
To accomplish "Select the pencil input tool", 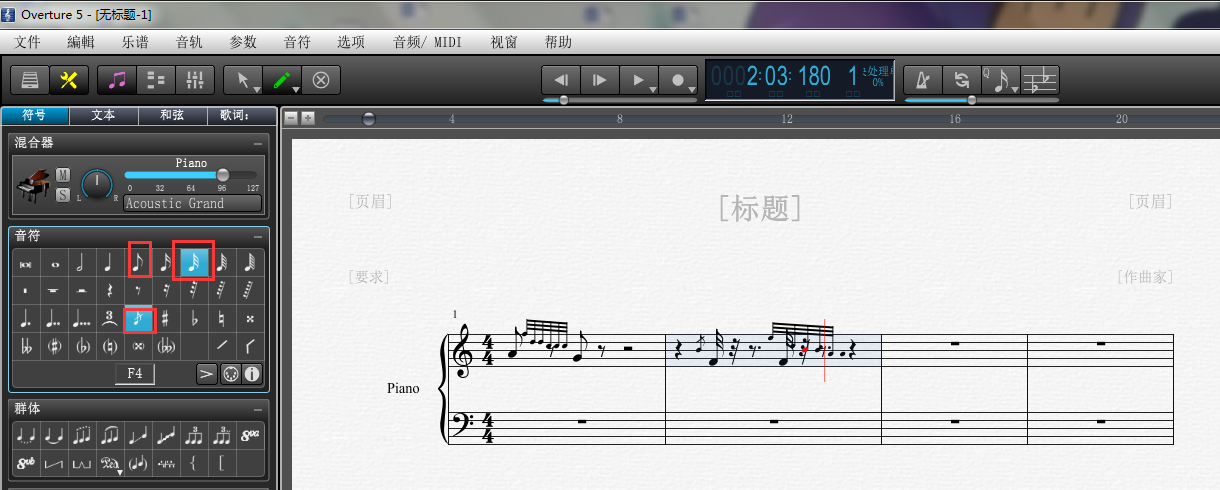I will tap(283, 80).
